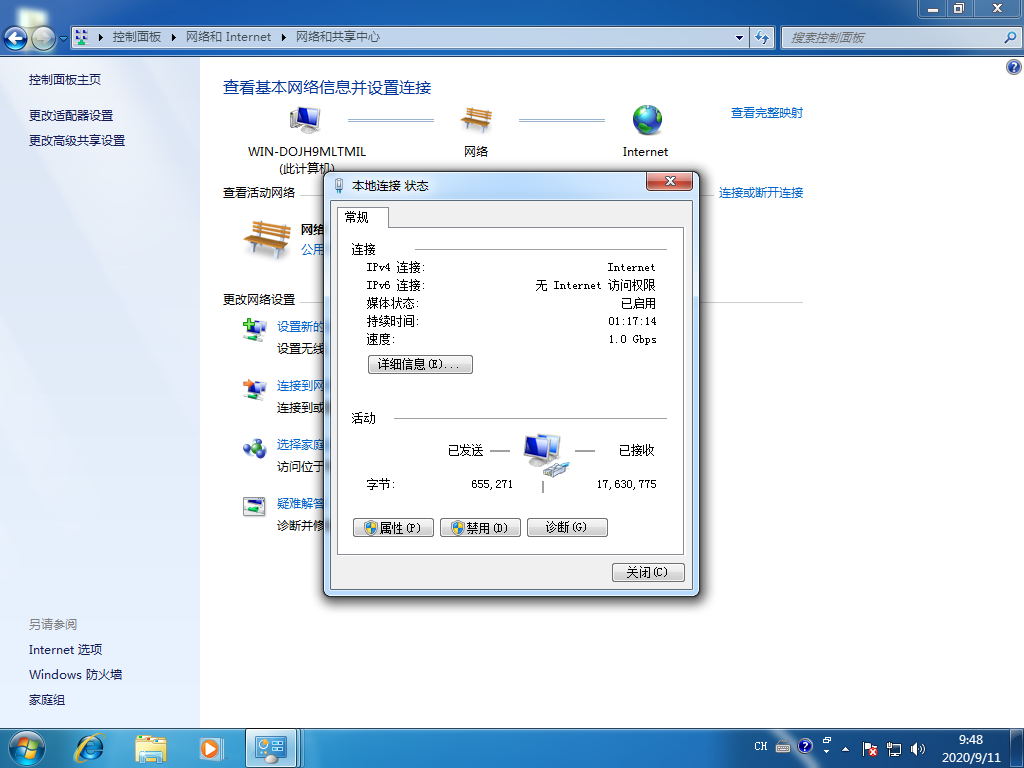Open the recent pages dropdown arrow

tap(63, 38)
